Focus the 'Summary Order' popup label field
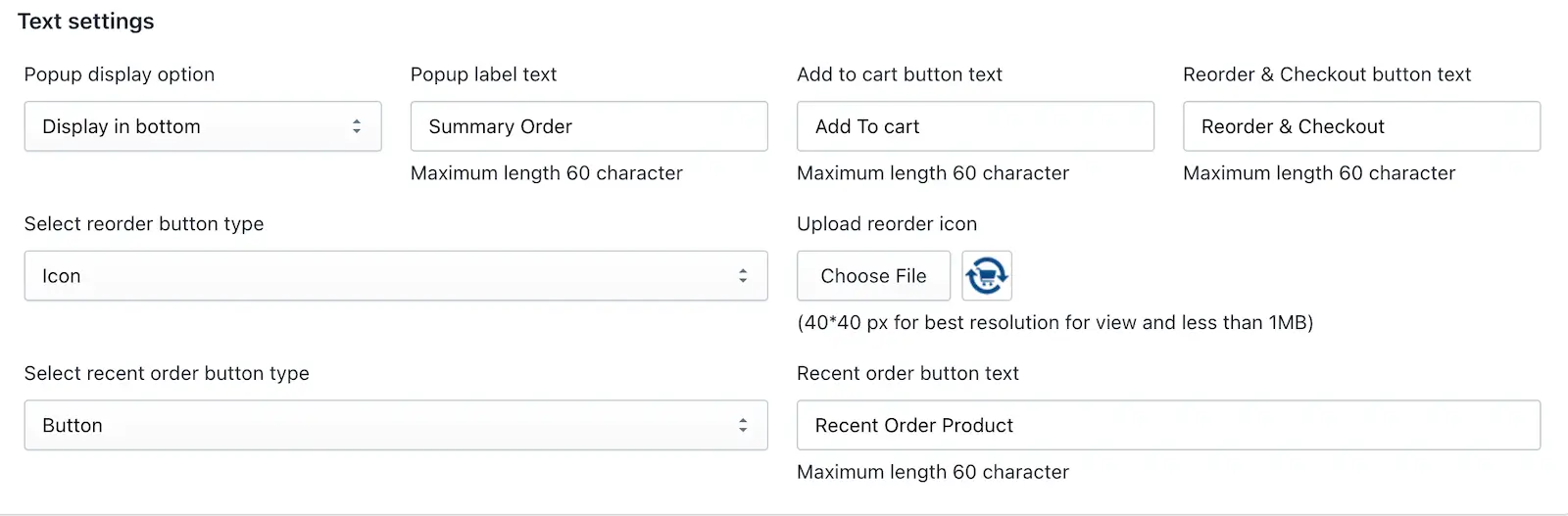 coord(589,126)
